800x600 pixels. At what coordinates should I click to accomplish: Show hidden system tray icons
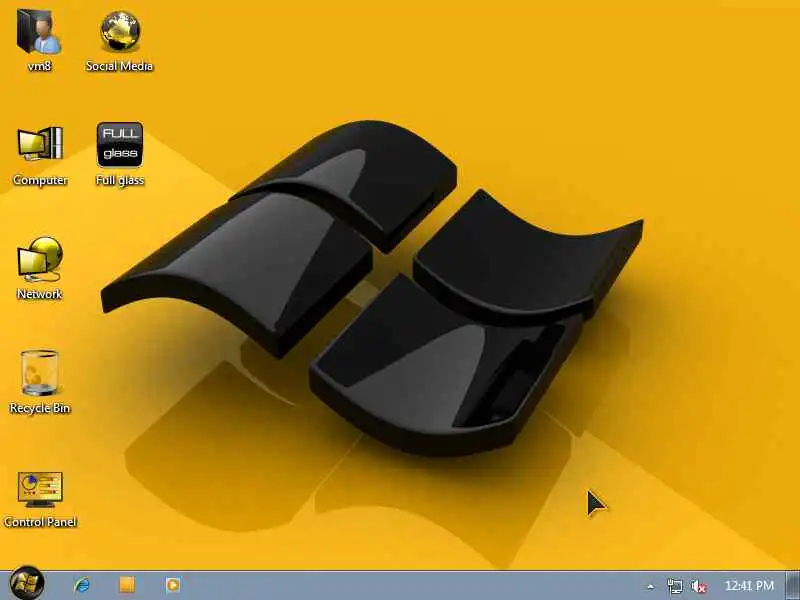[x=650, y=586]
